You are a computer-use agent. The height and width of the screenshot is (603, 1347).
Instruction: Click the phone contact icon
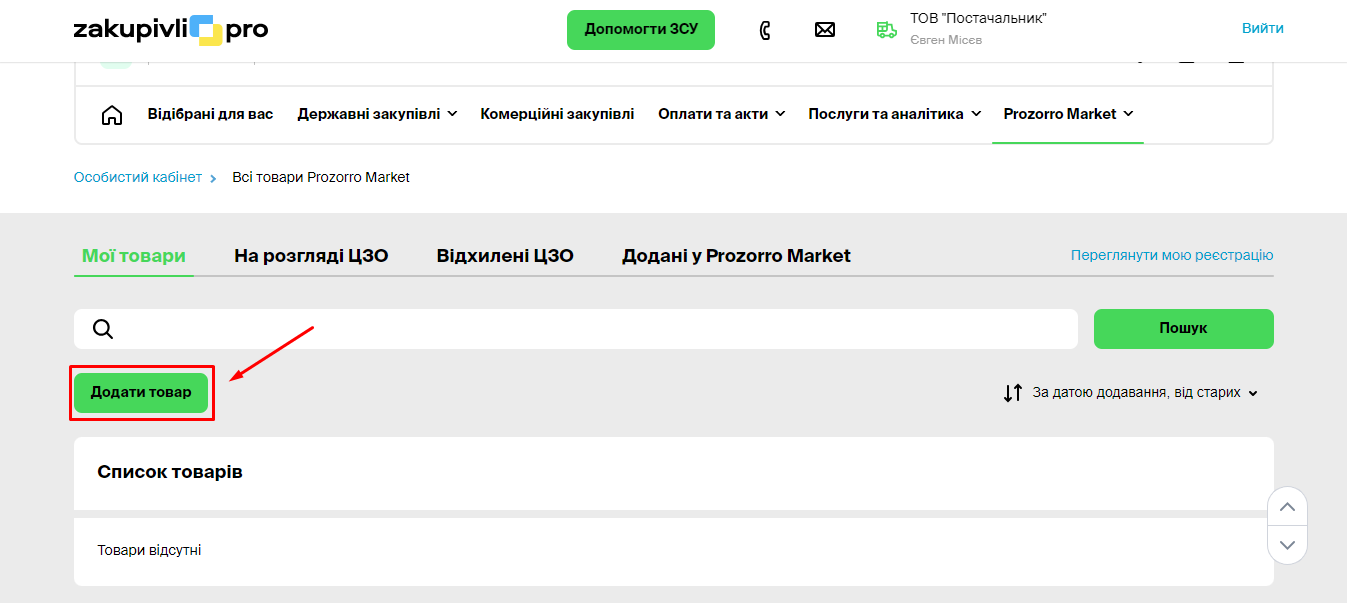[x=765, y=30]
